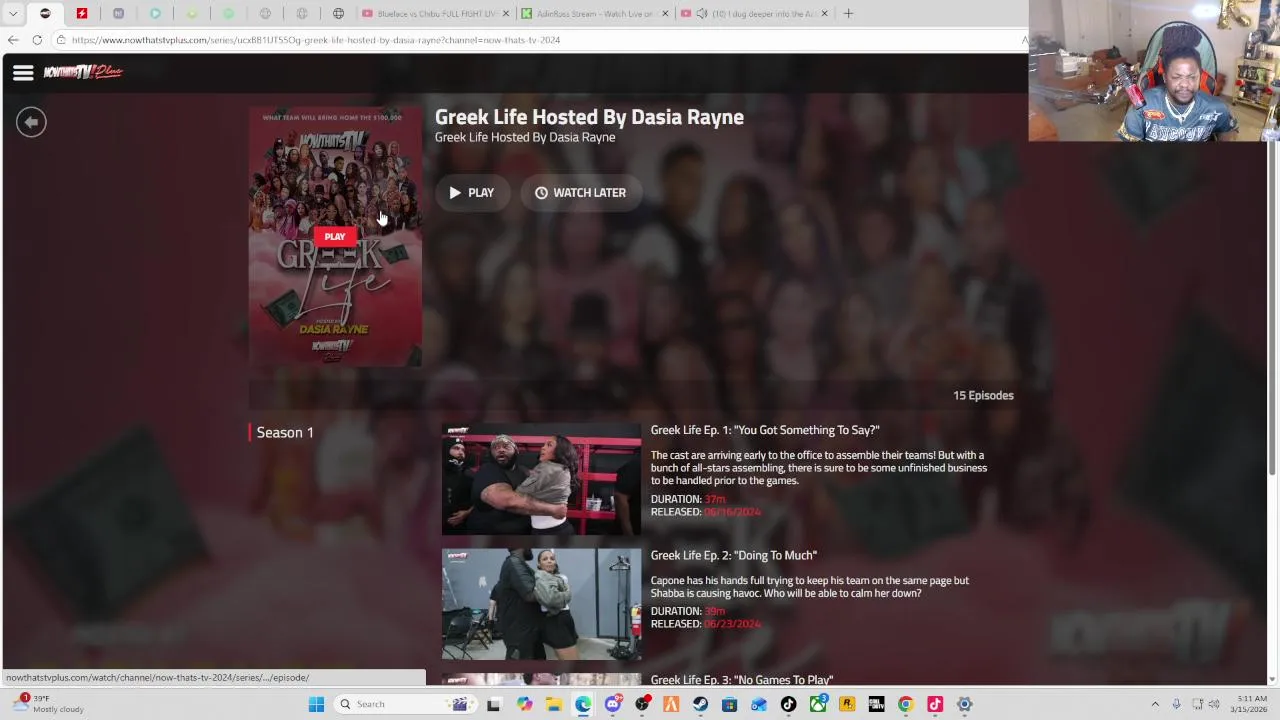Open Ep. 3 'No Games To Play' title
Image resolution: width=1280 pixels, height=720 pixels.
pos(742,680)
